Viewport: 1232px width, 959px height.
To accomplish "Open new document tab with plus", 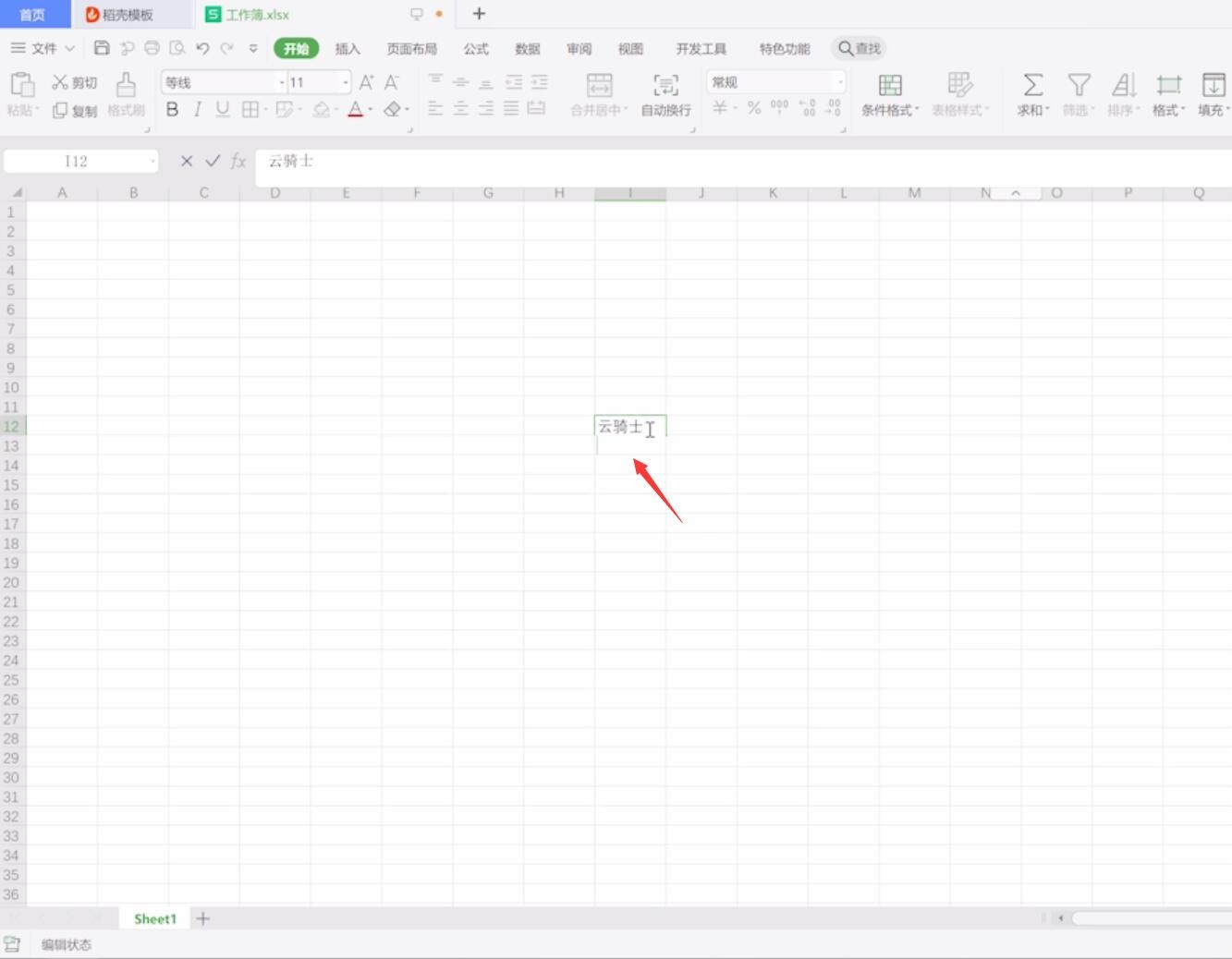I will coord(479,14).
